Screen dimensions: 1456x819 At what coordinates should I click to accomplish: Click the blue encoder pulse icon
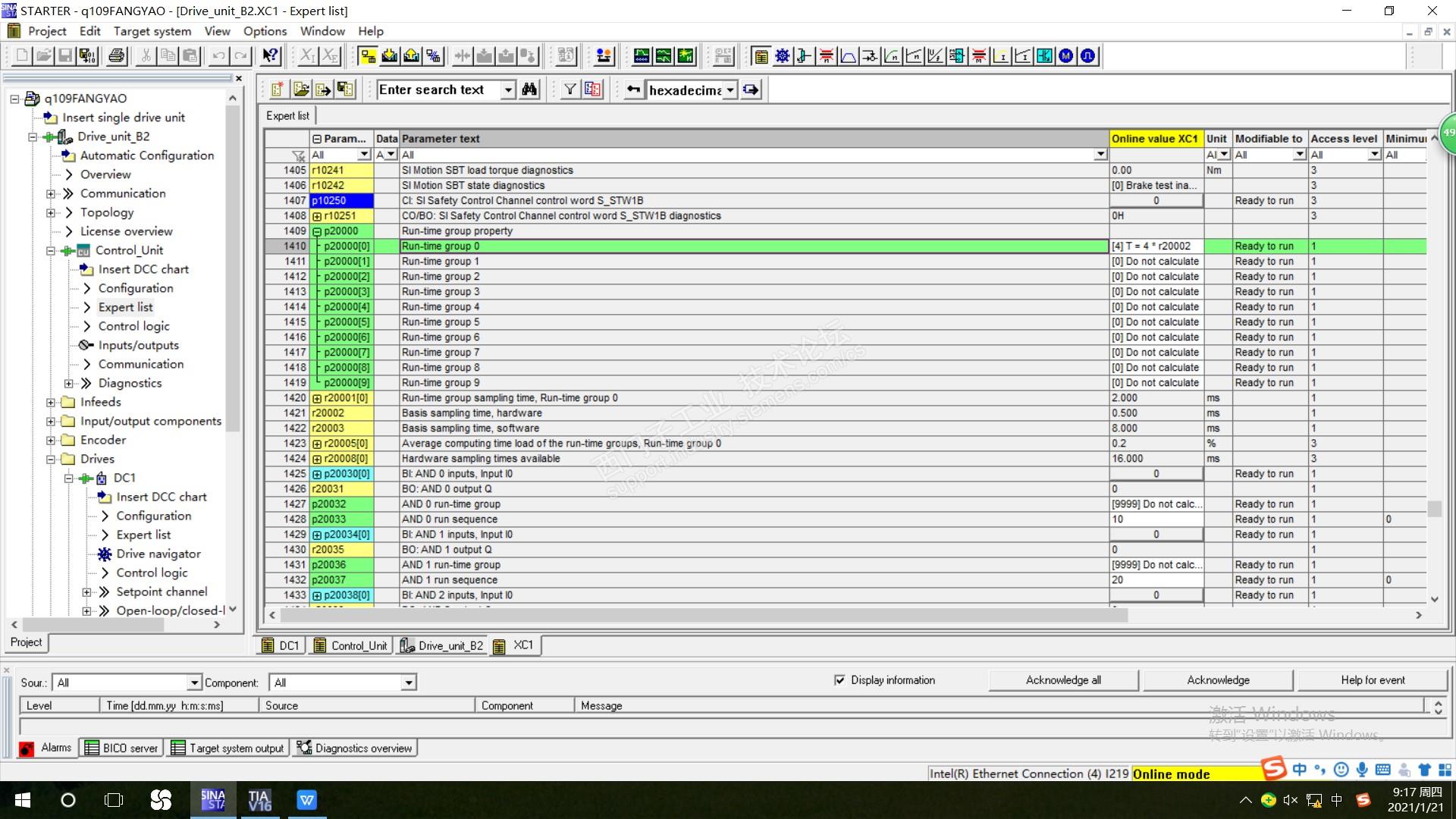point(1088,55)
